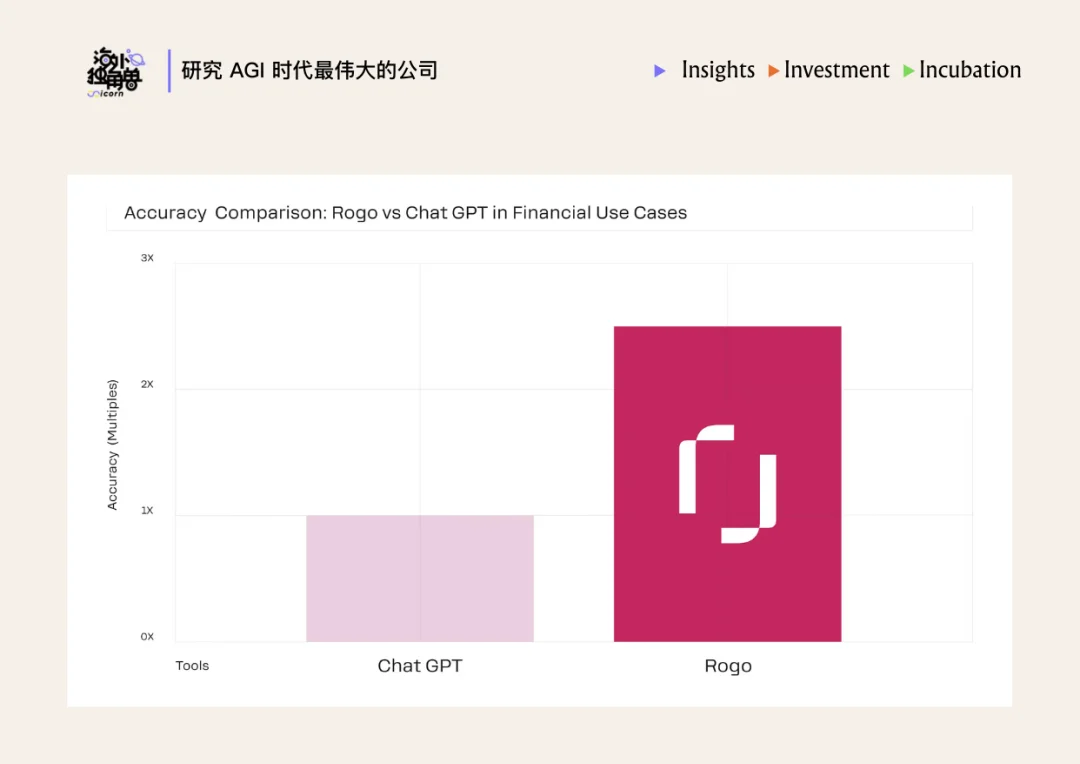Click the 2X label on the y-axis

pos(146,384)
